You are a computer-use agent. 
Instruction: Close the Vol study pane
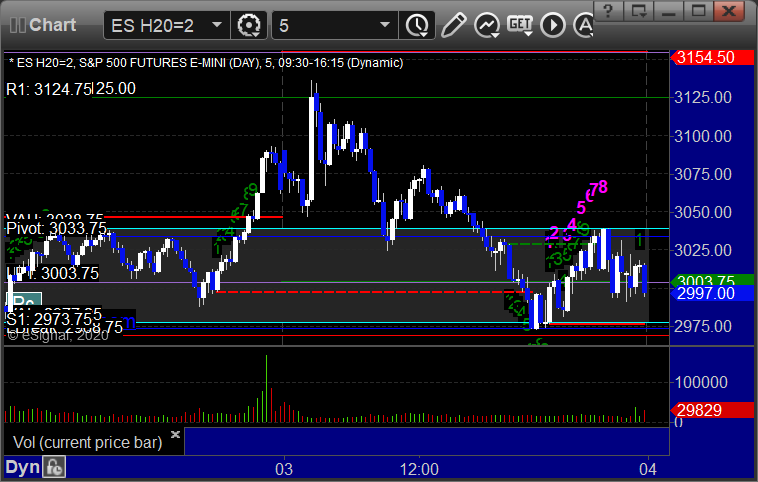click(175, 434)
